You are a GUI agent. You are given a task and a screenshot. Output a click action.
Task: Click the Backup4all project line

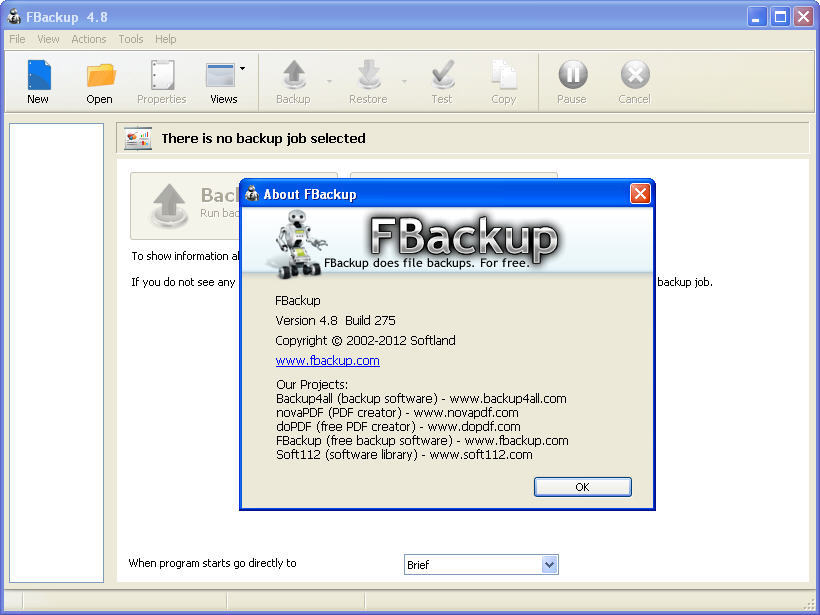pos(421,398)
